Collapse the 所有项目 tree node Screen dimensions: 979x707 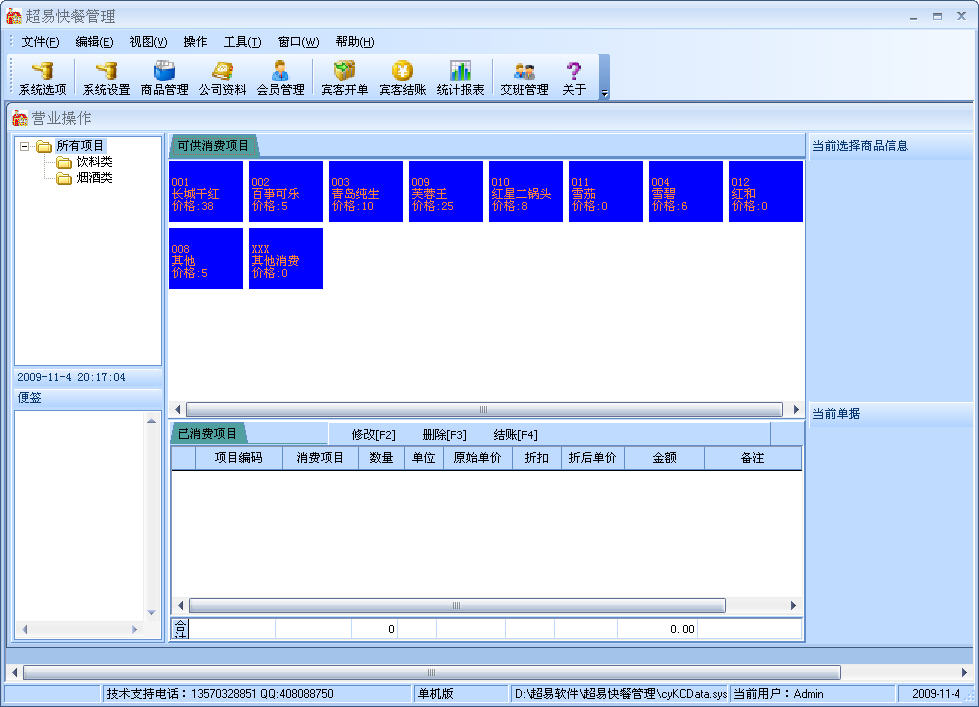click(x=25, y=146)
